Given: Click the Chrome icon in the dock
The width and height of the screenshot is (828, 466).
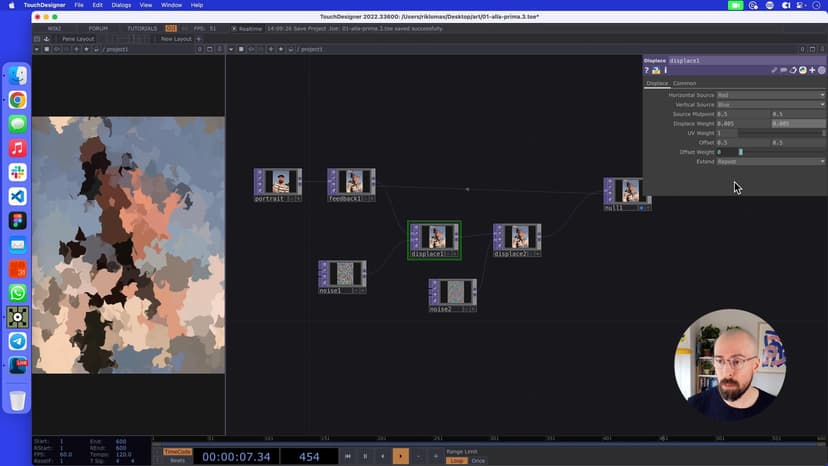Looking at the screenshot, I should pos(17,100).
